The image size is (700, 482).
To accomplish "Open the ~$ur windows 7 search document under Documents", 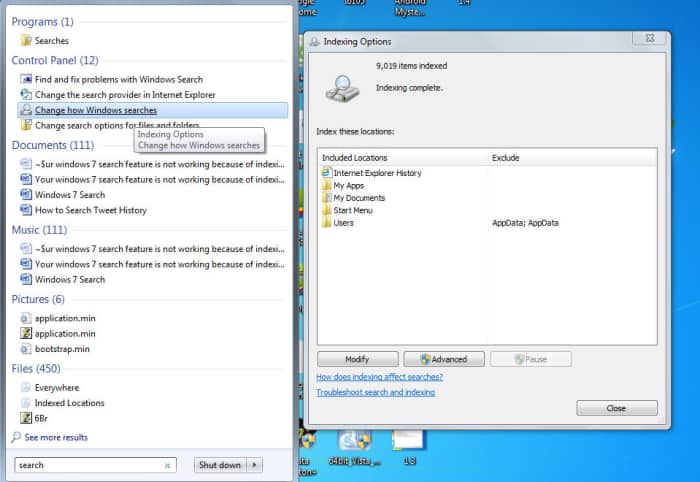I will pyautogui.click(x=159, y=164).
